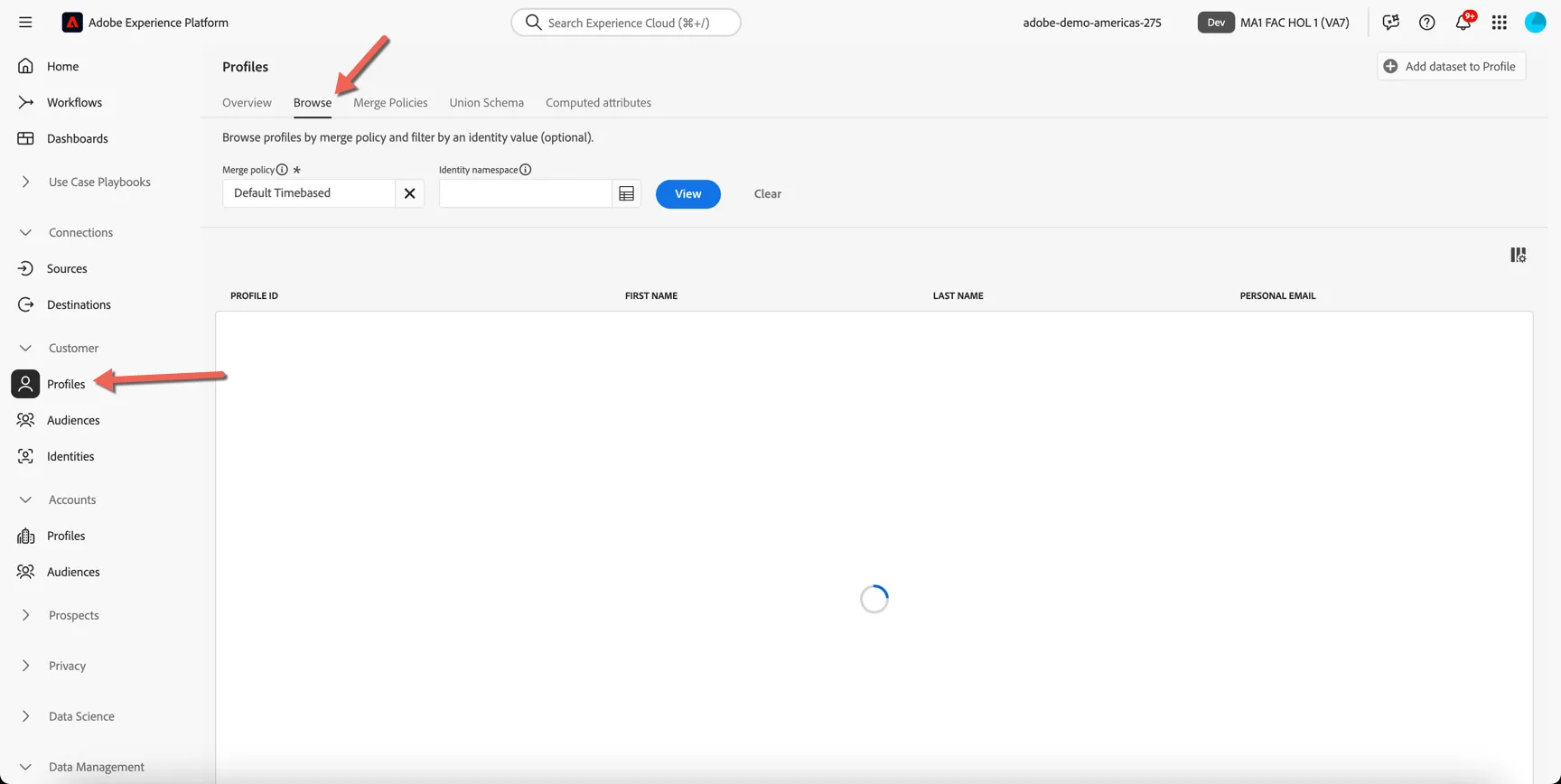Show the Merge policy info tooltip
The width and height of the screenshot is (1561, 784).
click(282, 170)
